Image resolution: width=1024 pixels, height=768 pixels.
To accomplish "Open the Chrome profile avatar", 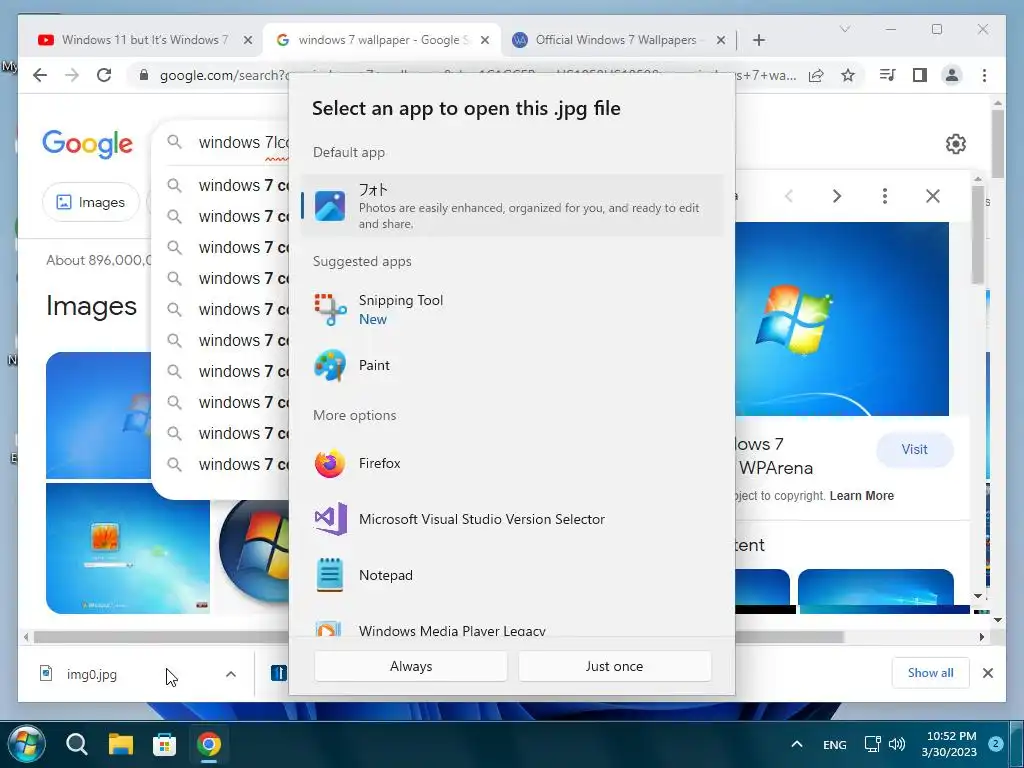I will 952,75.
